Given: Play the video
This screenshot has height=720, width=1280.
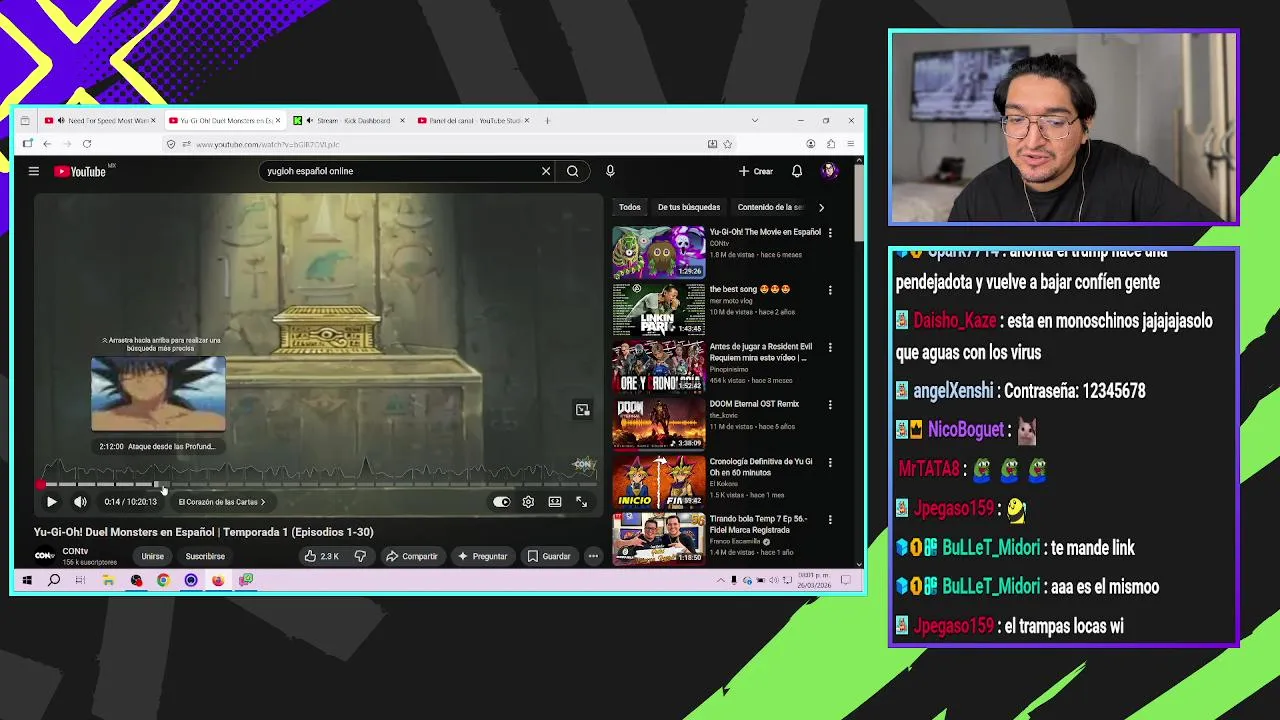Looking at the screenshot, I should (51, 502).
